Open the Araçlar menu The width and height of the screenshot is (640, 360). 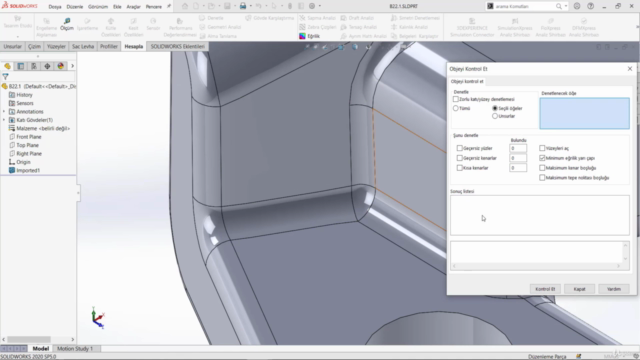[133, 7]
